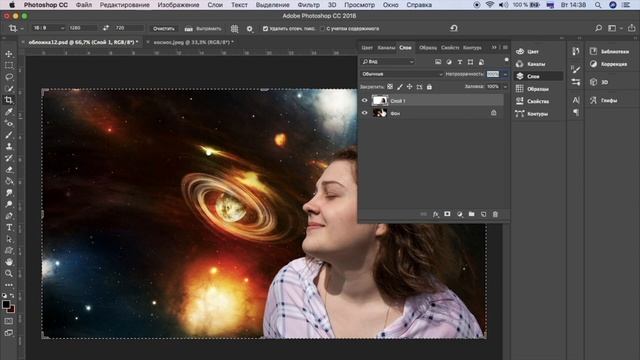
Task: Create a new layer
Action: click(x=483, y=214)
